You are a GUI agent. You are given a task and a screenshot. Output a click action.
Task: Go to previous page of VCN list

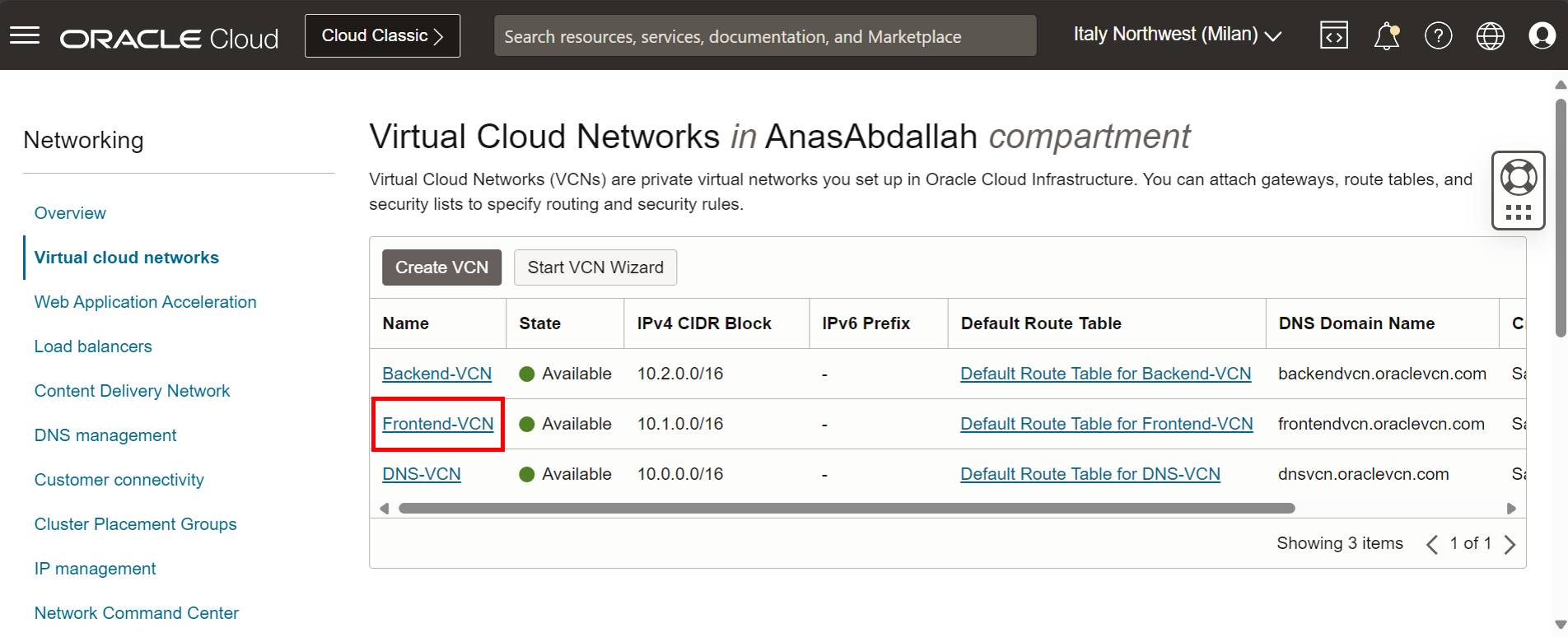coord(1432,544)
